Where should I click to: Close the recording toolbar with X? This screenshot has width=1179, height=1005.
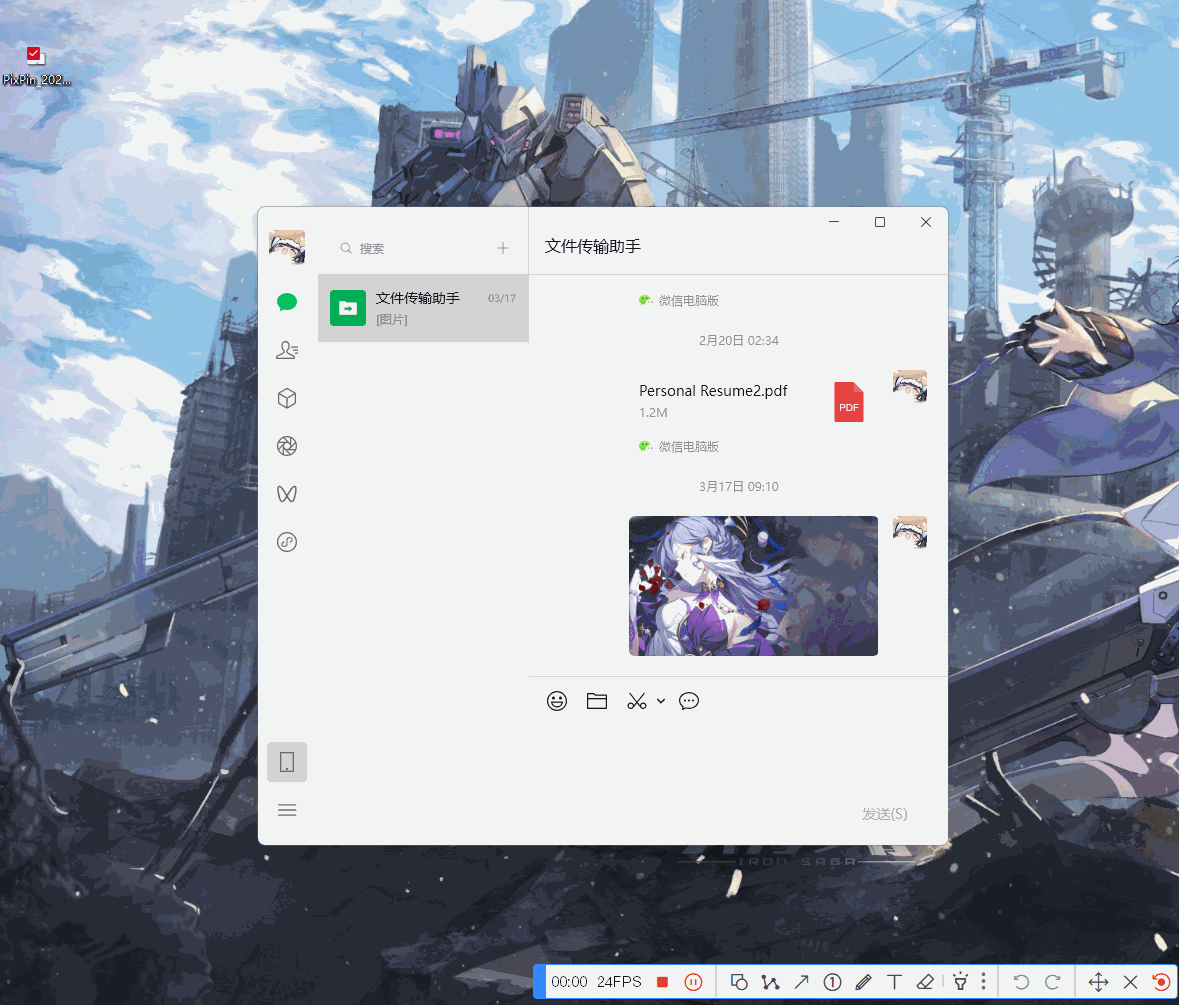coord(1130,982)
